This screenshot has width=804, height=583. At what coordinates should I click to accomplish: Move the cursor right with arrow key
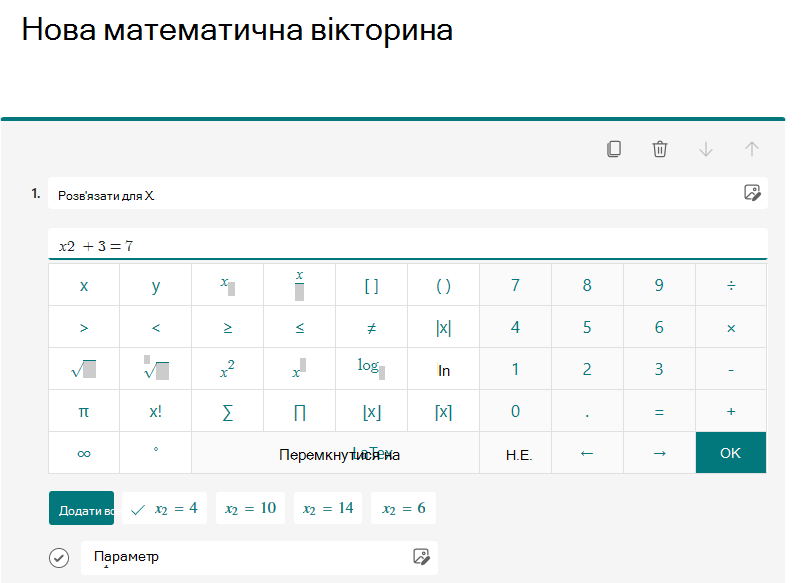pyautogui.click(x=659, y=453)
